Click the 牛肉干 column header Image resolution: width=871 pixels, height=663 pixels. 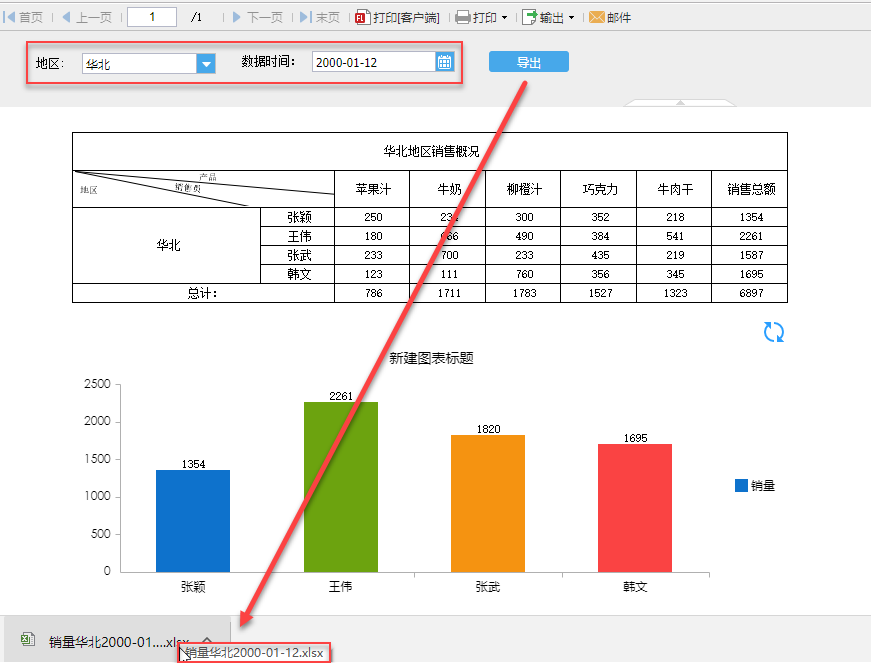tap(675, 189)
